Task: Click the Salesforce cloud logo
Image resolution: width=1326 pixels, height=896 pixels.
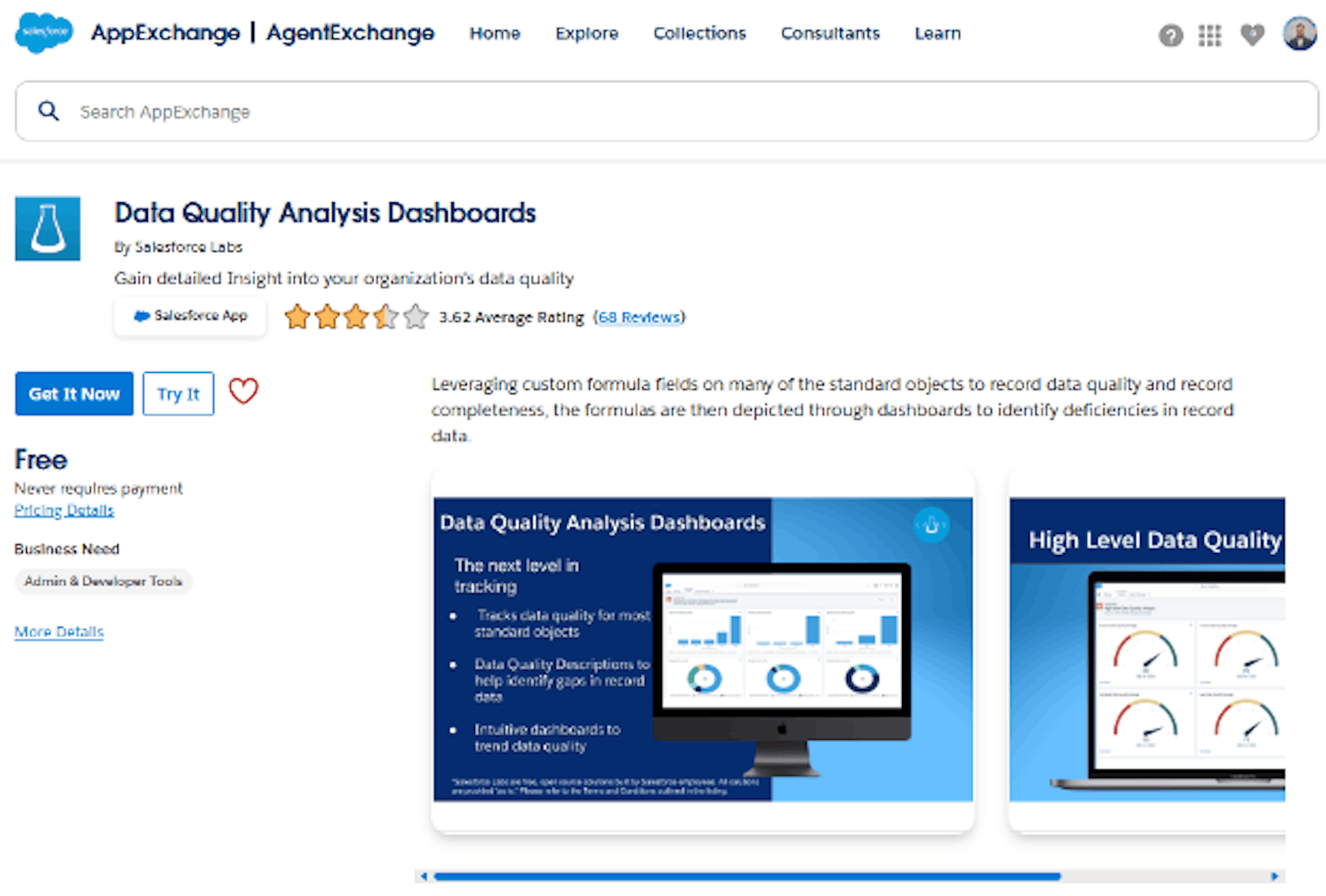Action: click(x=44, y=32)
